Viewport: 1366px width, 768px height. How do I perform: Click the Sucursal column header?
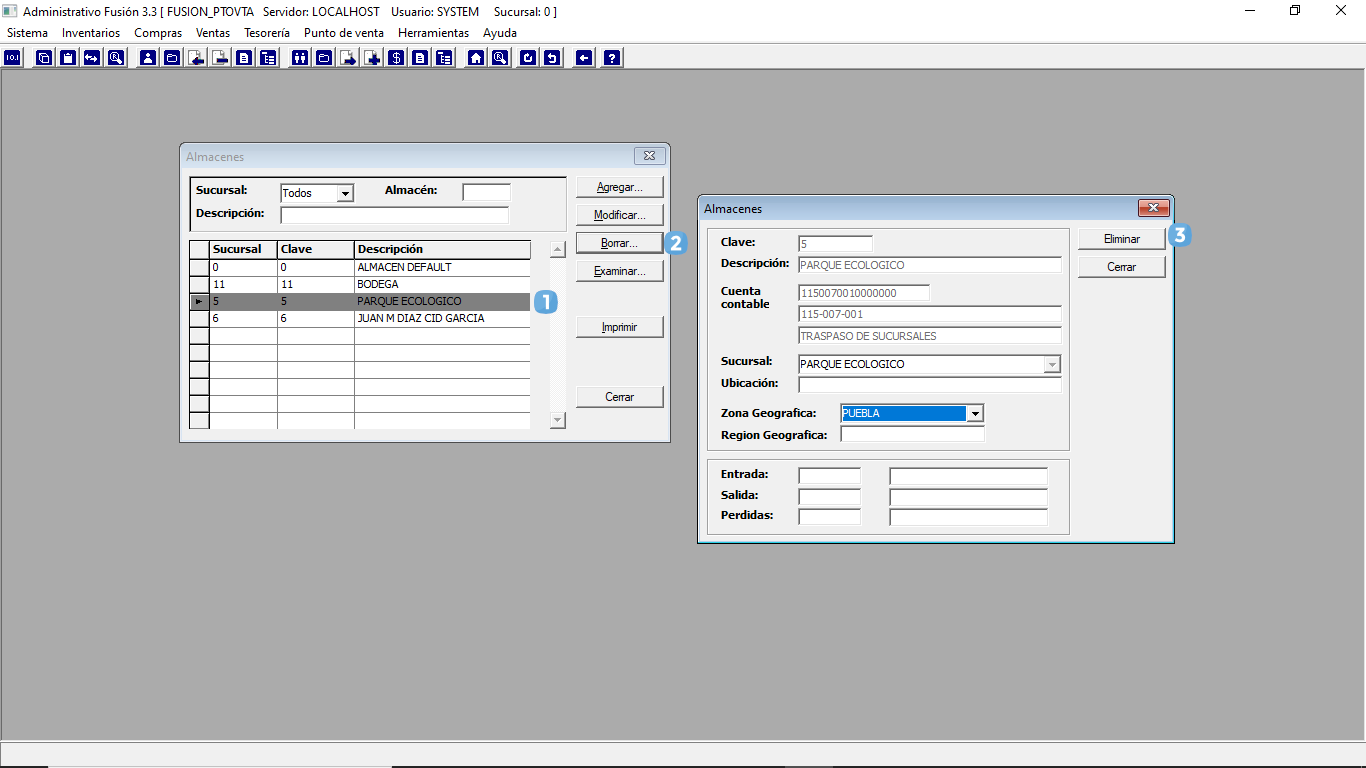[x=243, y=250]
